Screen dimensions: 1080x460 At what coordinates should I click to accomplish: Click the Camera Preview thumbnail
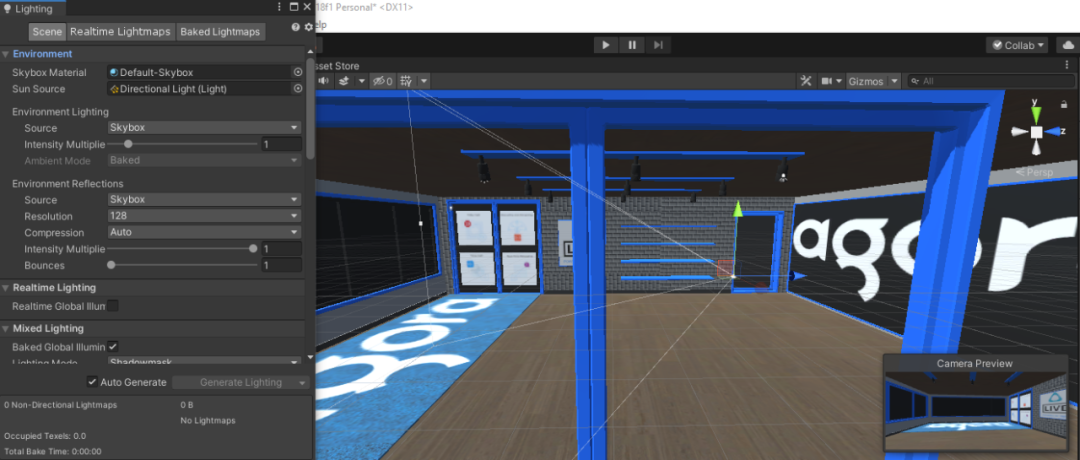tap(976, 410)
